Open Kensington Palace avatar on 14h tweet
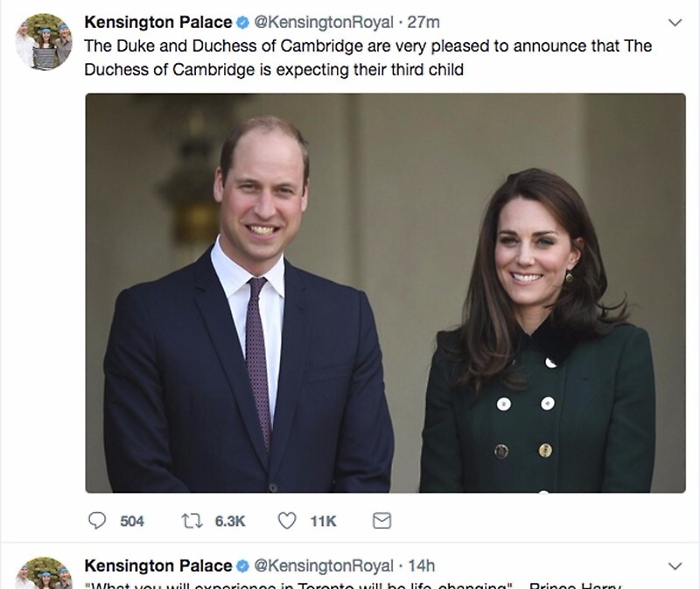The image size is (700, 589). click(x=44, y=574)
